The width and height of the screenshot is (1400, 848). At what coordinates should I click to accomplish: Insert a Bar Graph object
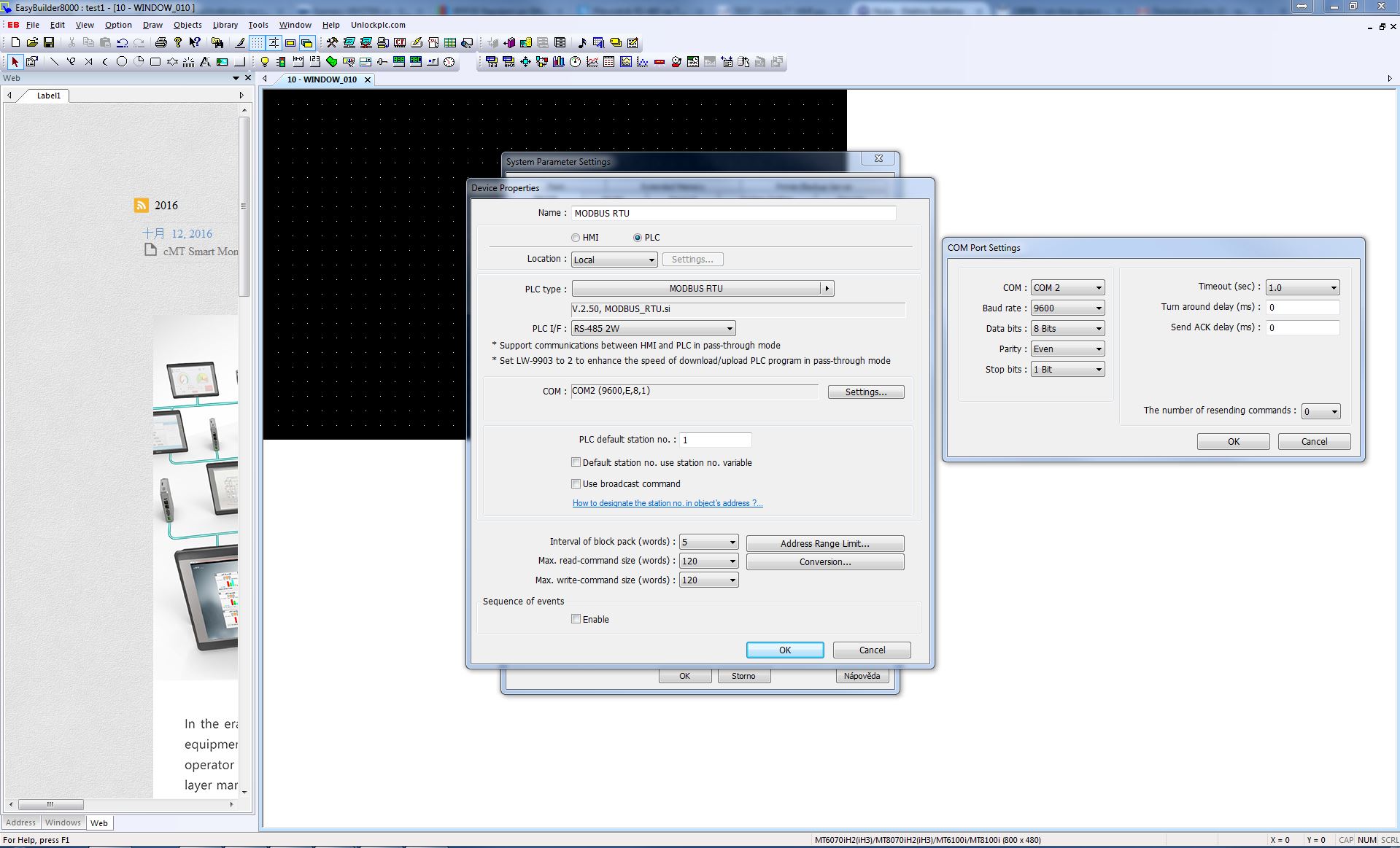tap(559, 62)
